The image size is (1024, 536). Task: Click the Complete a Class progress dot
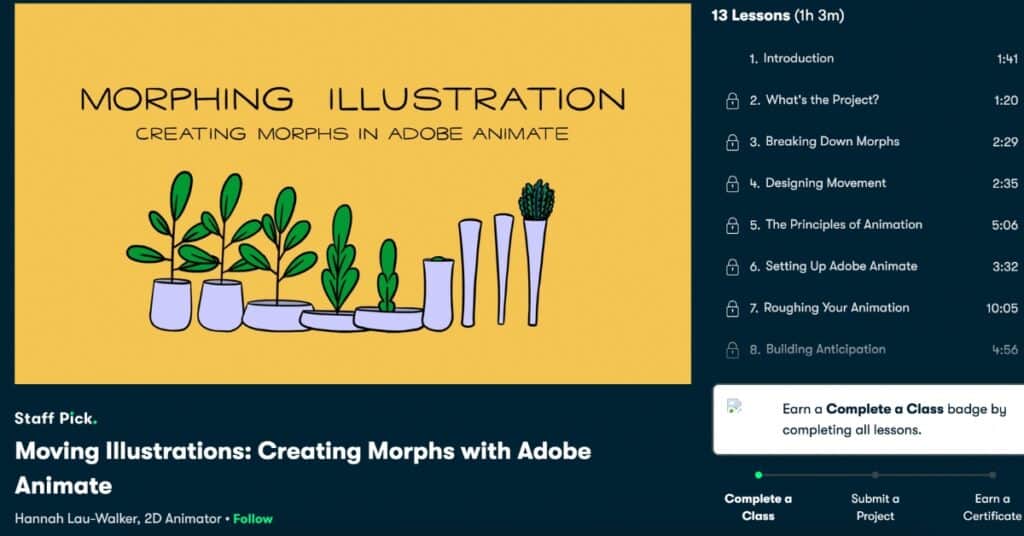pos(758,475)
